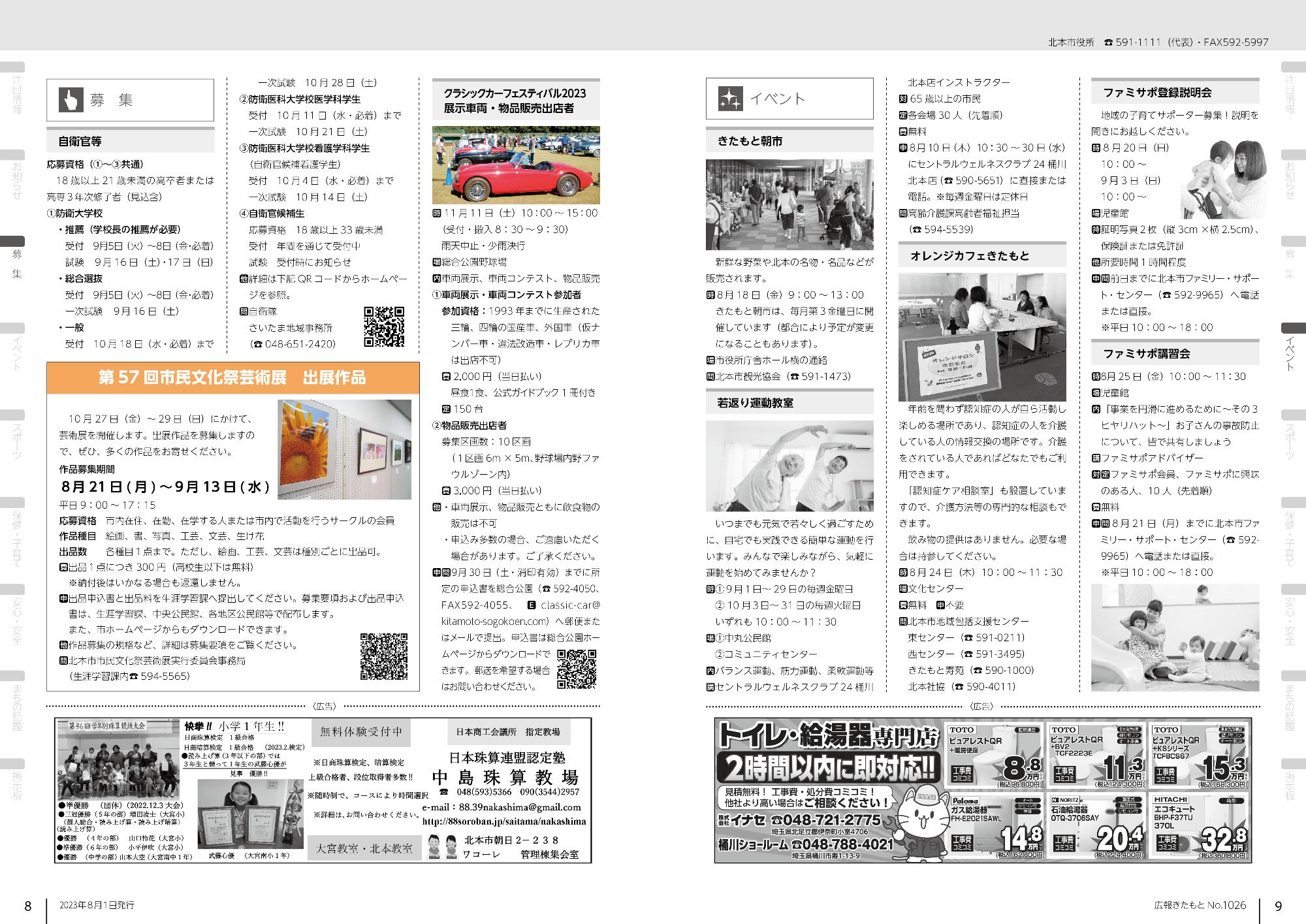The image size is (1306, 924).
Task: Click the QR code in the 自衛官等 section
Action: 384,327
